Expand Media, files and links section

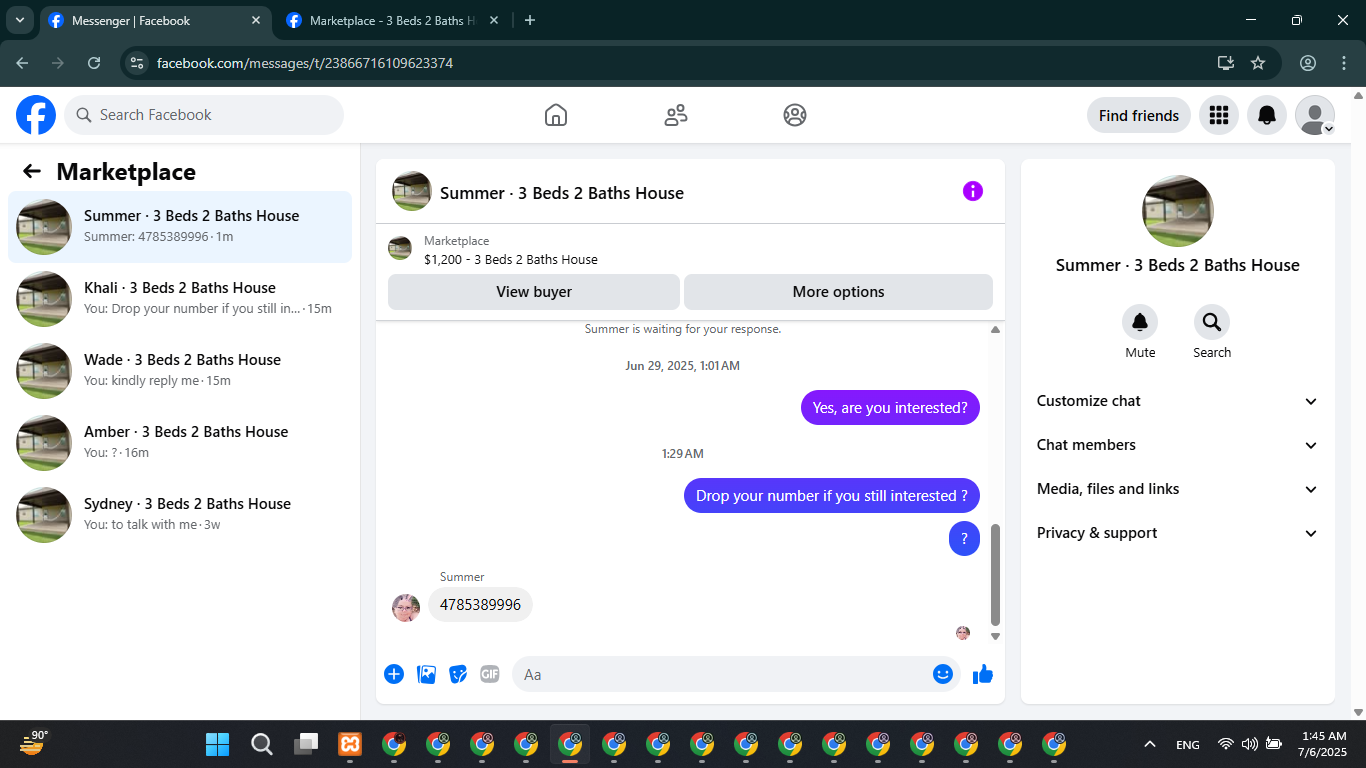click(x=1178, y=489)
